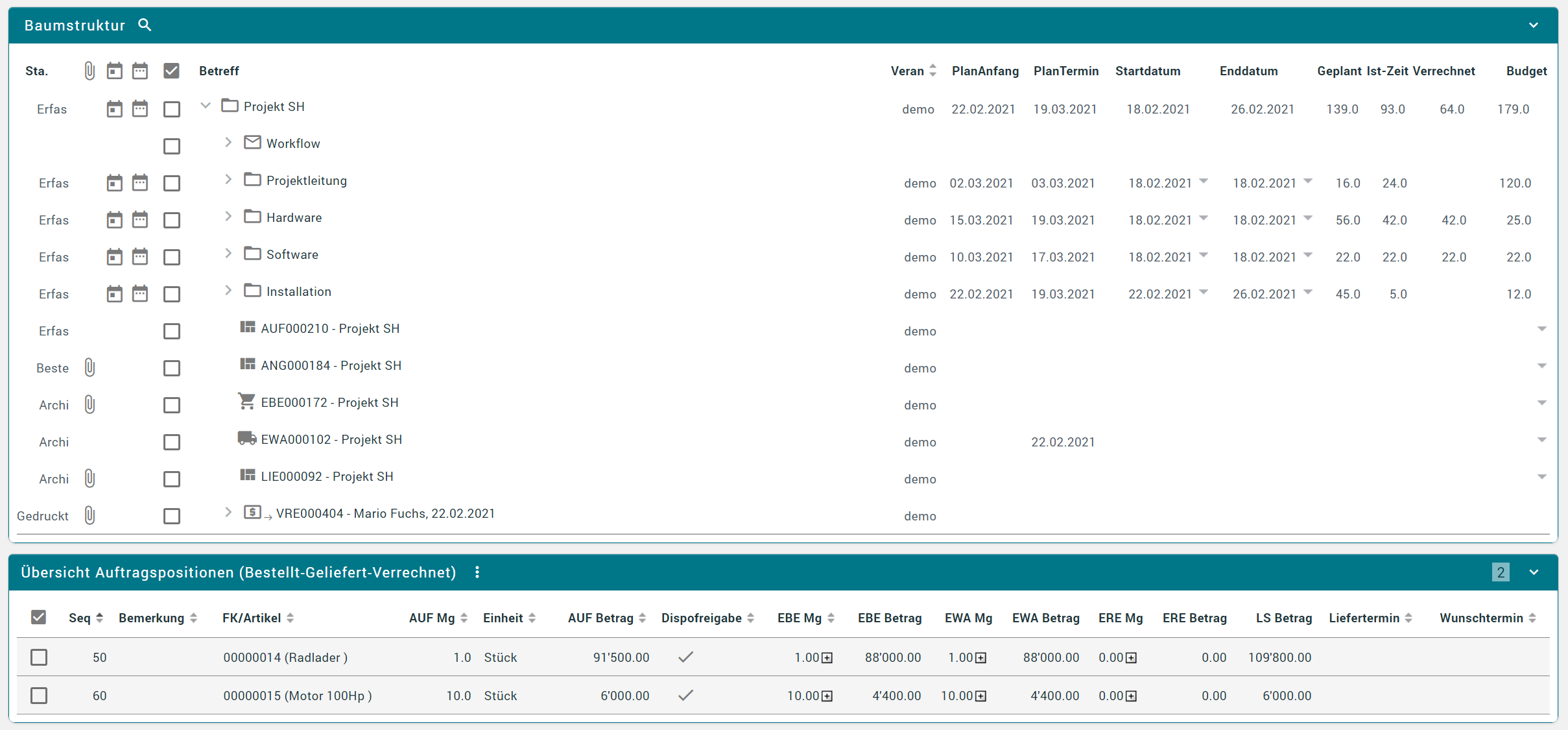
Task: Check the box for position Seq 50
Action: click(39, 657)
